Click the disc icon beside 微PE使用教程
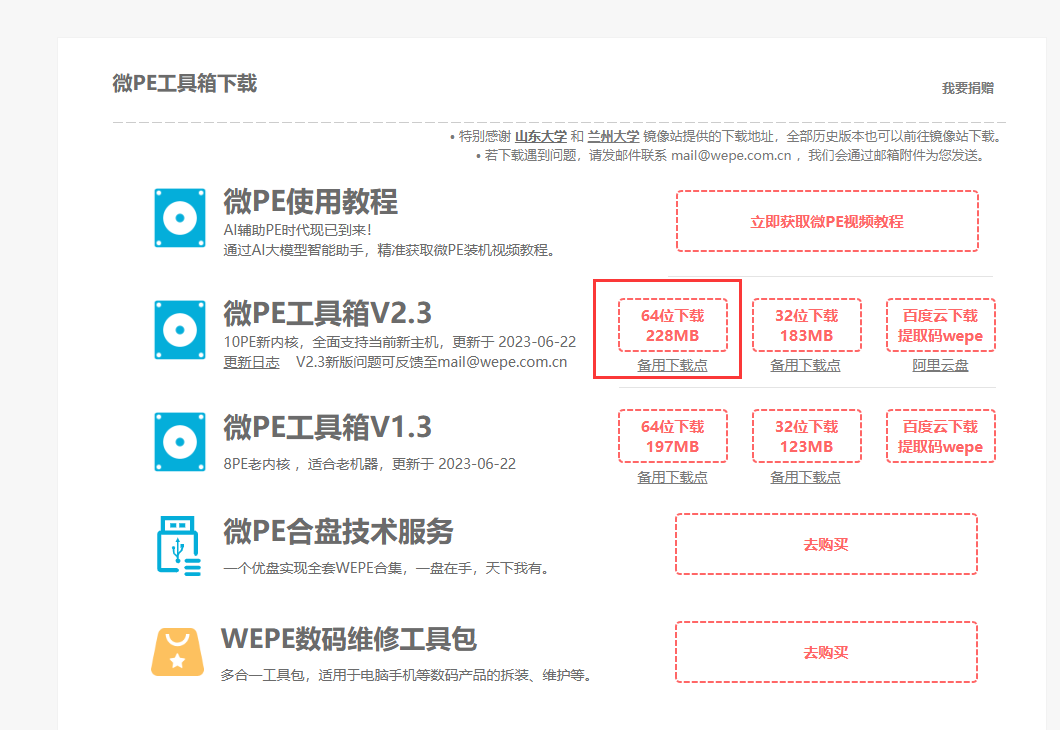 [180, 217]
